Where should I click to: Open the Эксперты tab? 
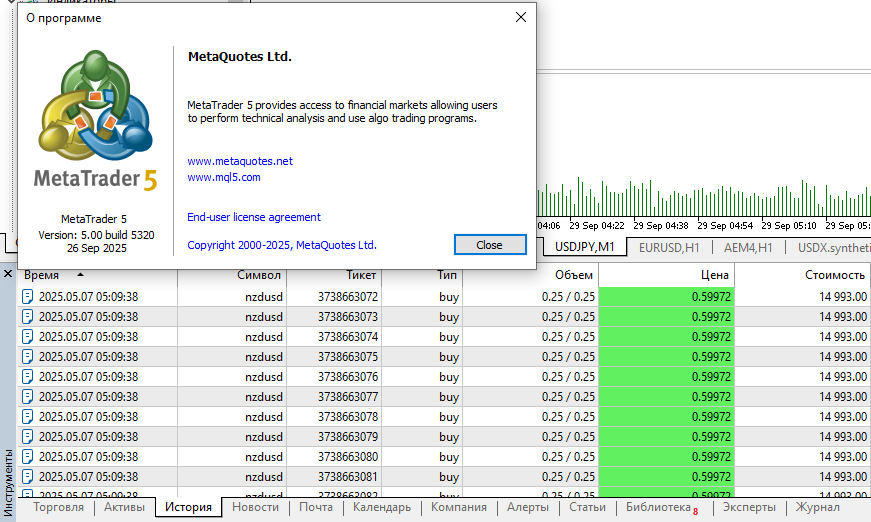click(749, 507)
